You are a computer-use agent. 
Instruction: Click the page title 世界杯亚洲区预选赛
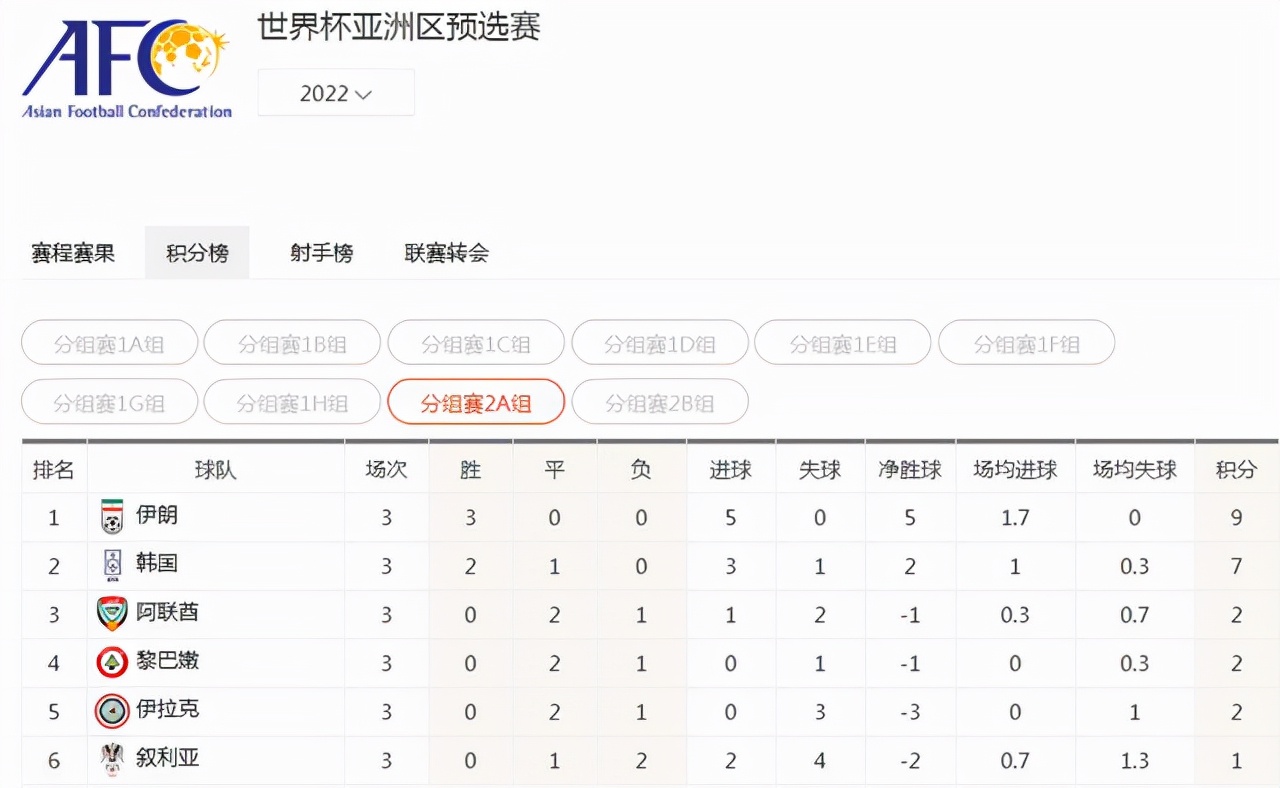(399, 27)
